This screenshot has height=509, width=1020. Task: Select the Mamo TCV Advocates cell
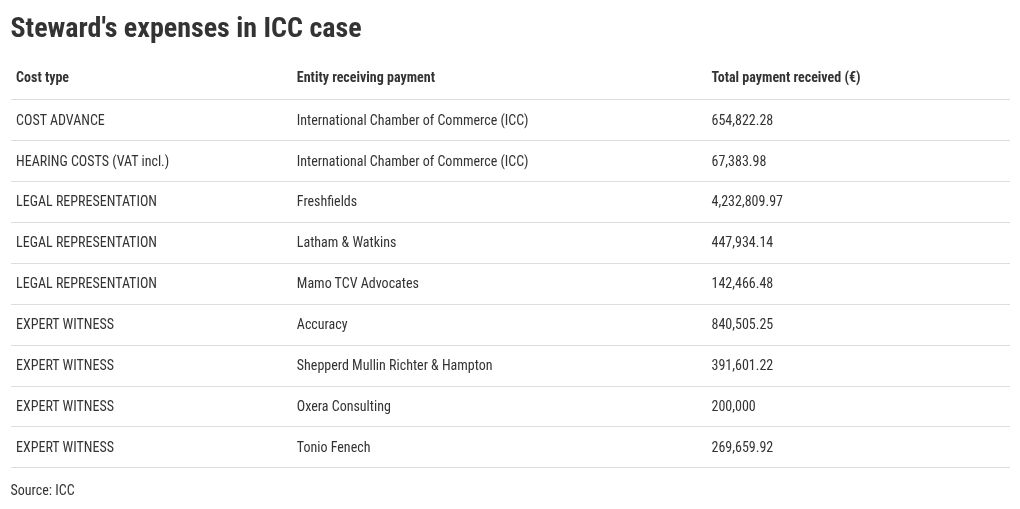click(358, 283)
